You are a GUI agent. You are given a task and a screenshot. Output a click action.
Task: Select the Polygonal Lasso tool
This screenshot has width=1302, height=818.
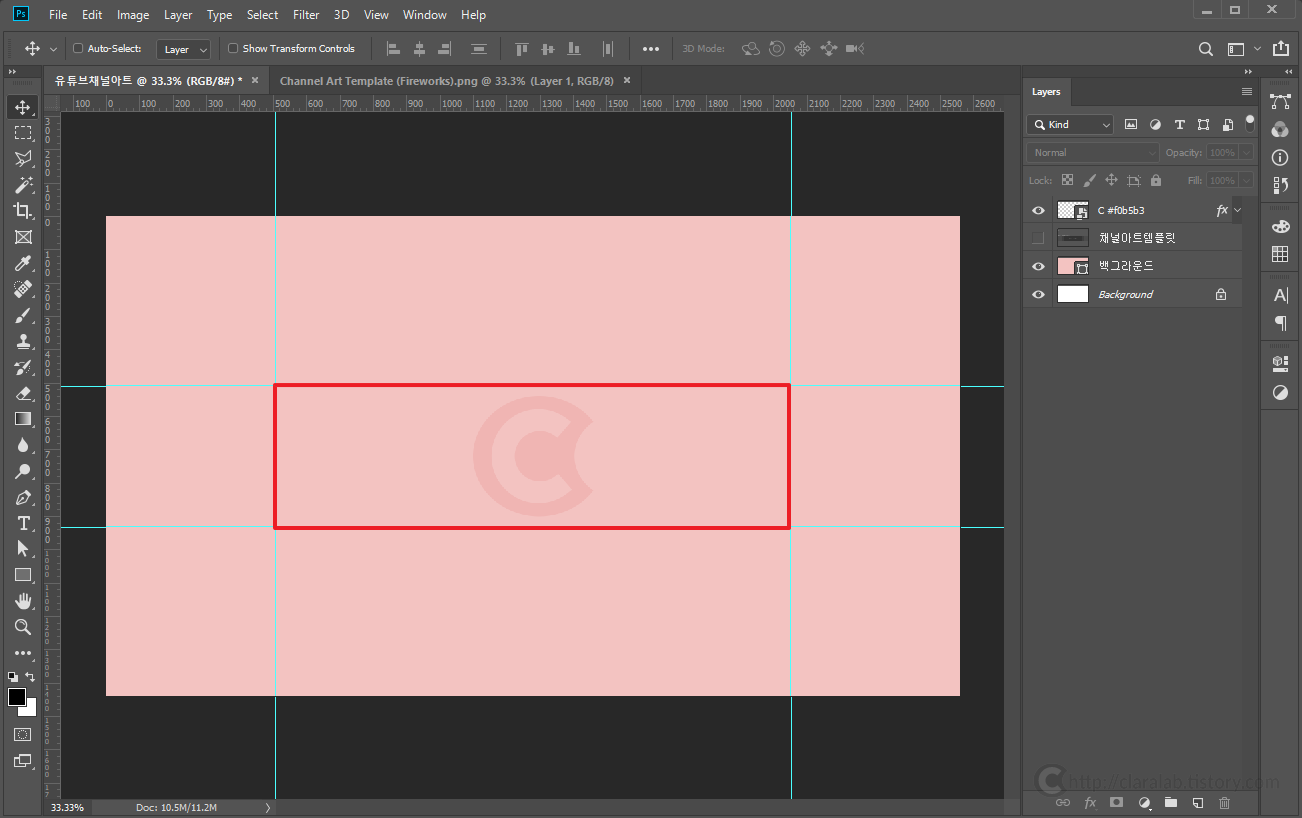pyautogui.click(x=23, y=159)
